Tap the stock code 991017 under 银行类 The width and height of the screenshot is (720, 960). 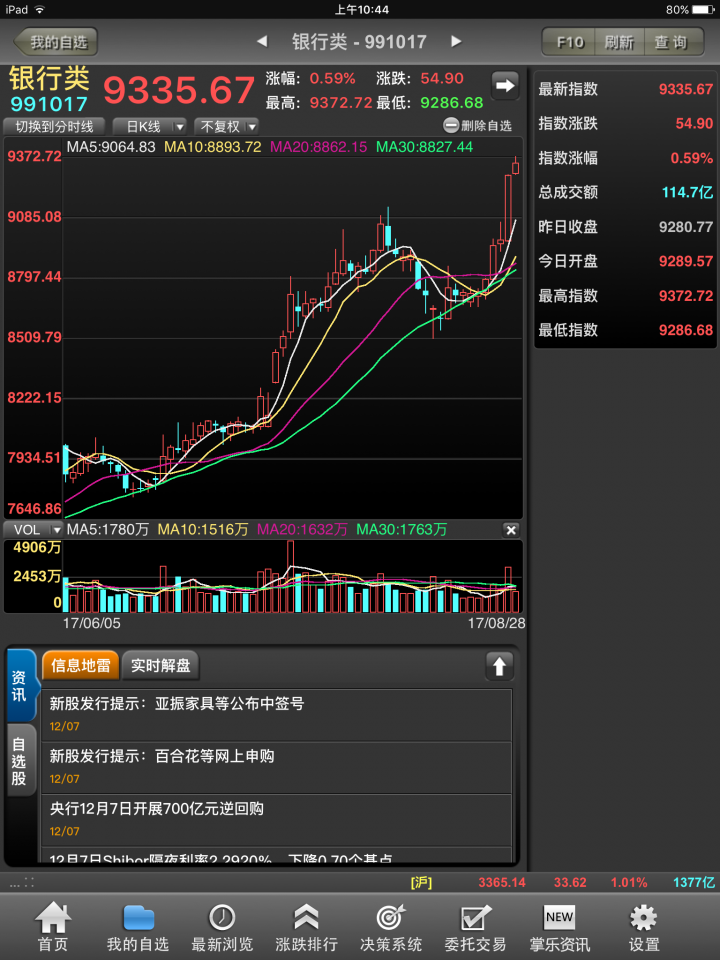tap(49, 104)
